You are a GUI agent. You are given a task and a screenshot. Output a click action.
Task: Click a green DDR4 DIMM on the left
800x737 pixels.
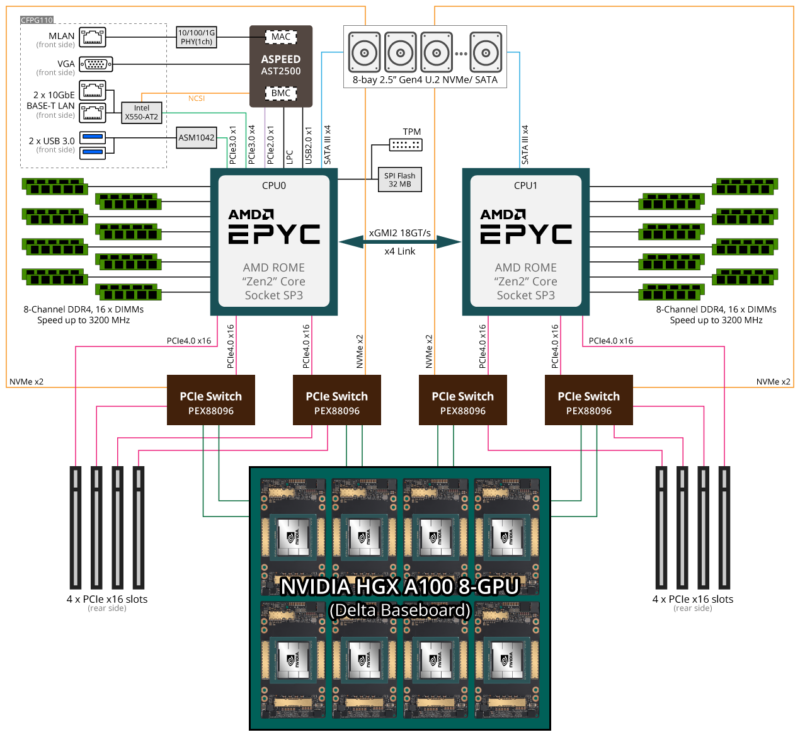pos(50,186)
